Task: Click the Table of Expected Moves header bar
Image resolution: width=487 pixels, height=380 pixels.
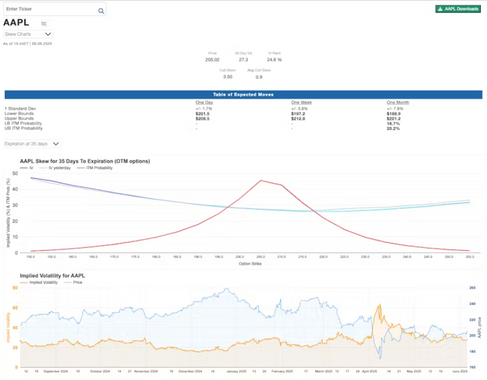Action: 243,95
